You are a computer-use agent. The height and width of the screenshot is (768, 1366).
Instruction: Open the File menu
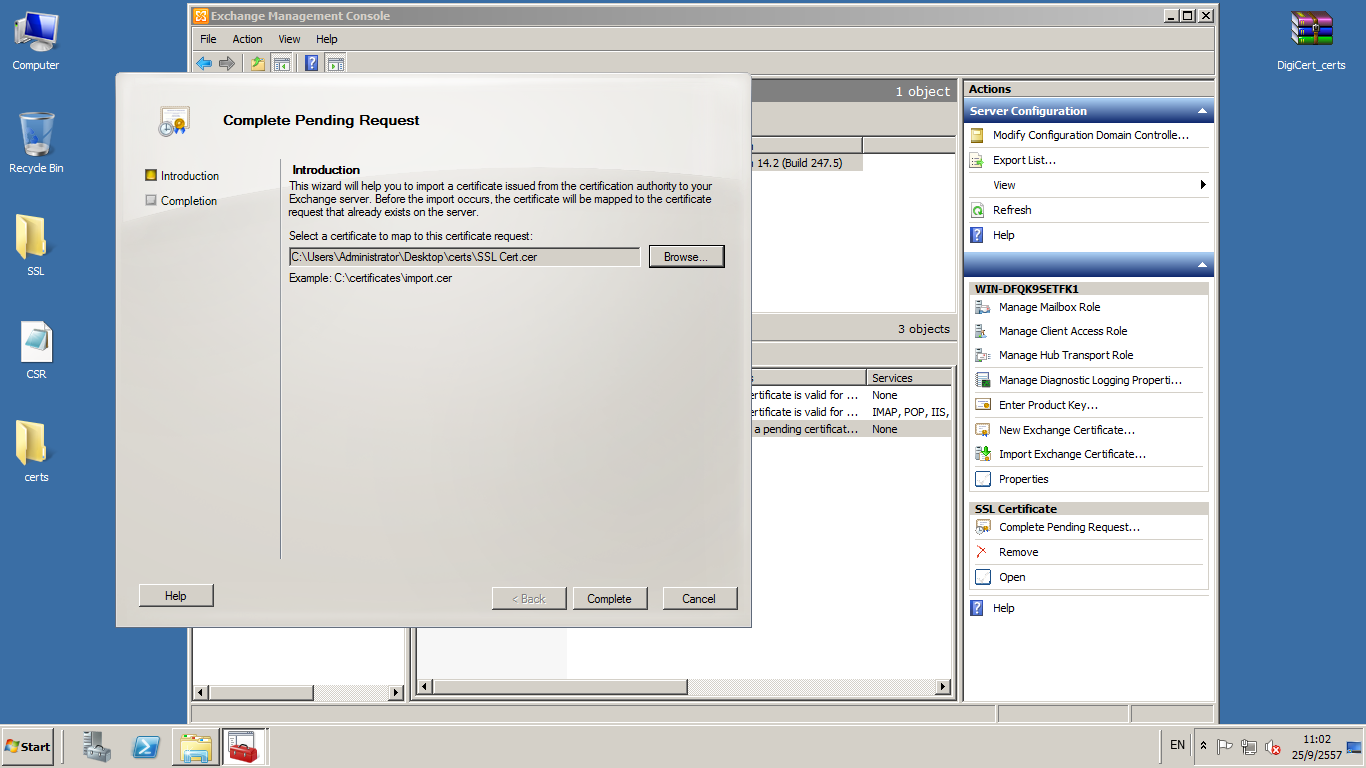pyautogui.click(x=208, y=39)
